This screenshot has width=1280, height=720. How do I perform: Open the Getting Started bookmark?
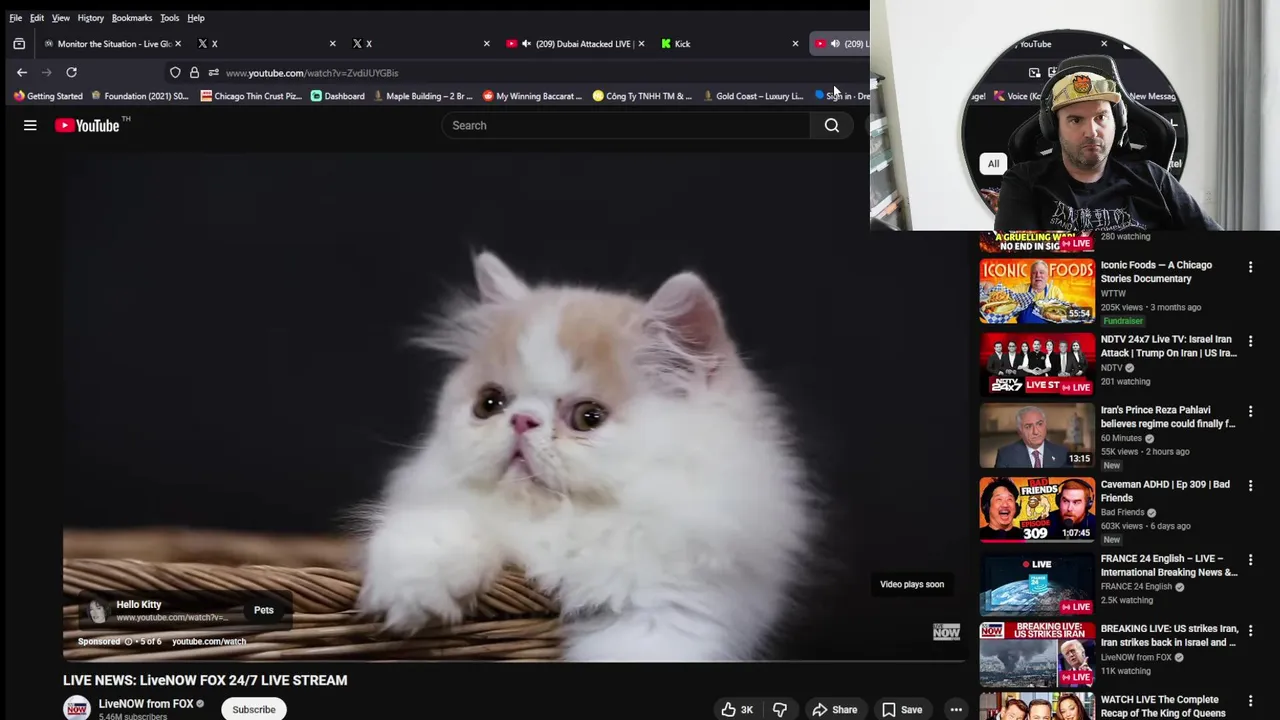tap(48, 96)
